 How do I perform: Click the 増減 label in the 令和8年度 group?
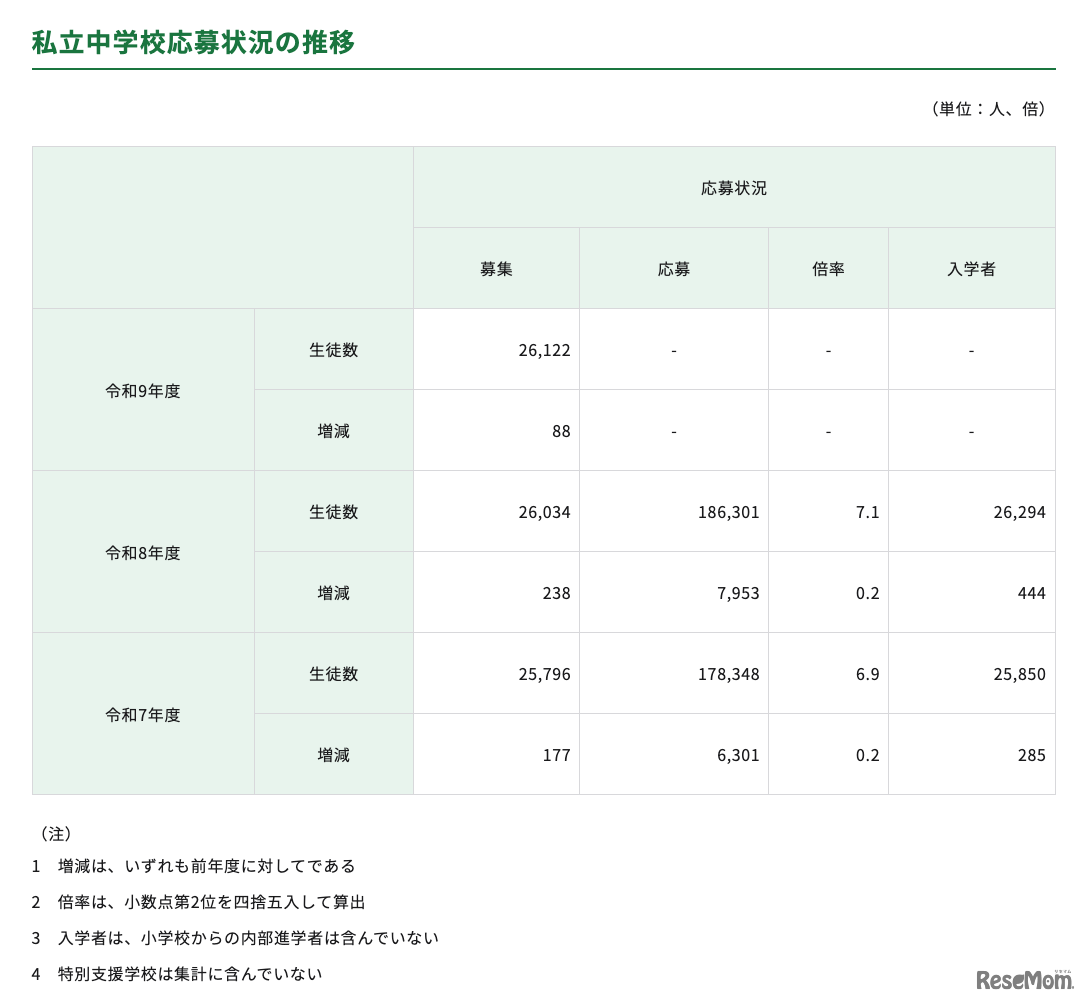coord(333,593)
